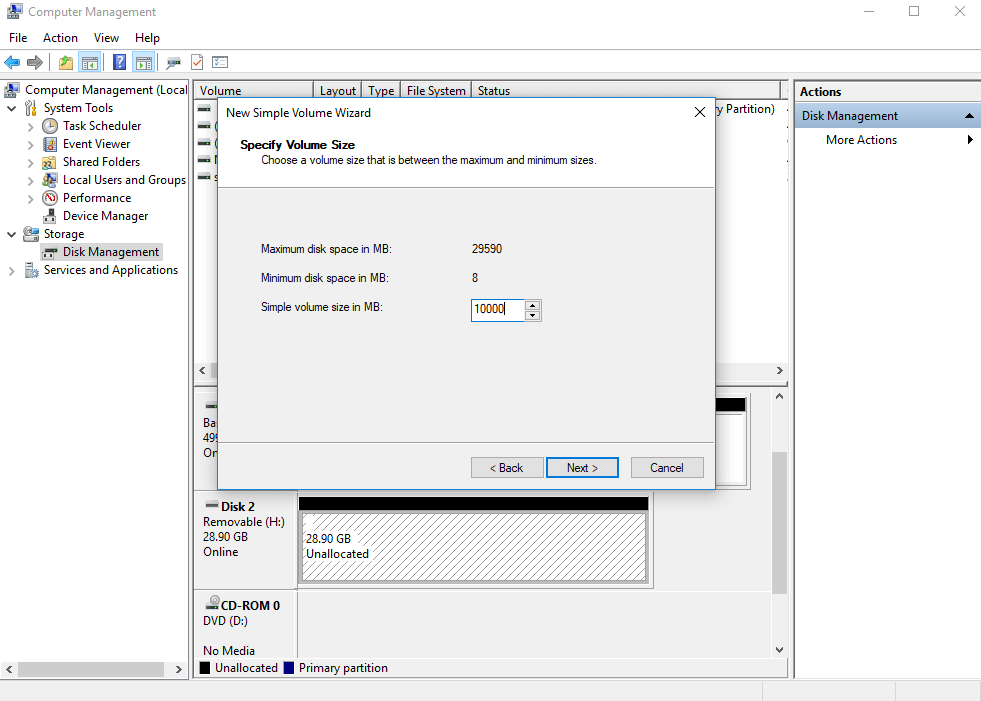This screenshot has height=701, width=981.
Task: Click the Event Viewer icon in tree
Action: [x=50, y=144]
